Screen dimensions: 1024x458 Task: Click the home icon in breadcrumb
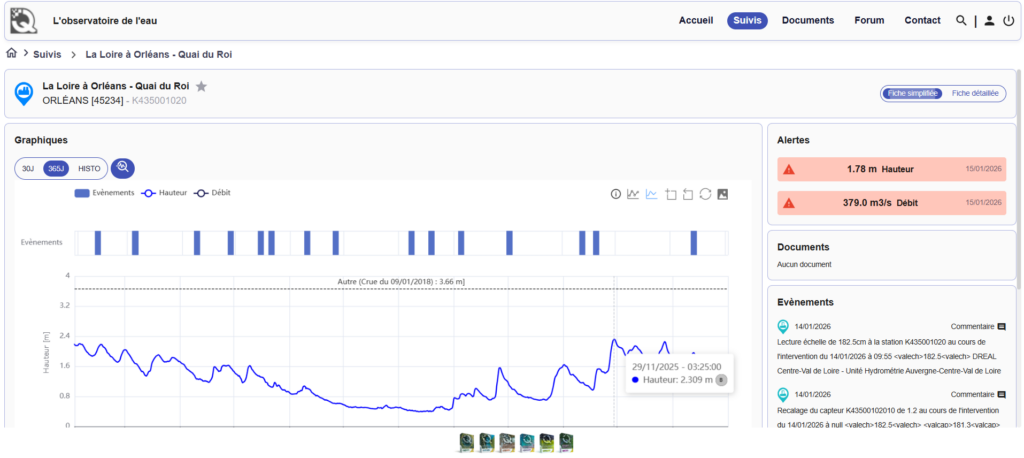12,53
